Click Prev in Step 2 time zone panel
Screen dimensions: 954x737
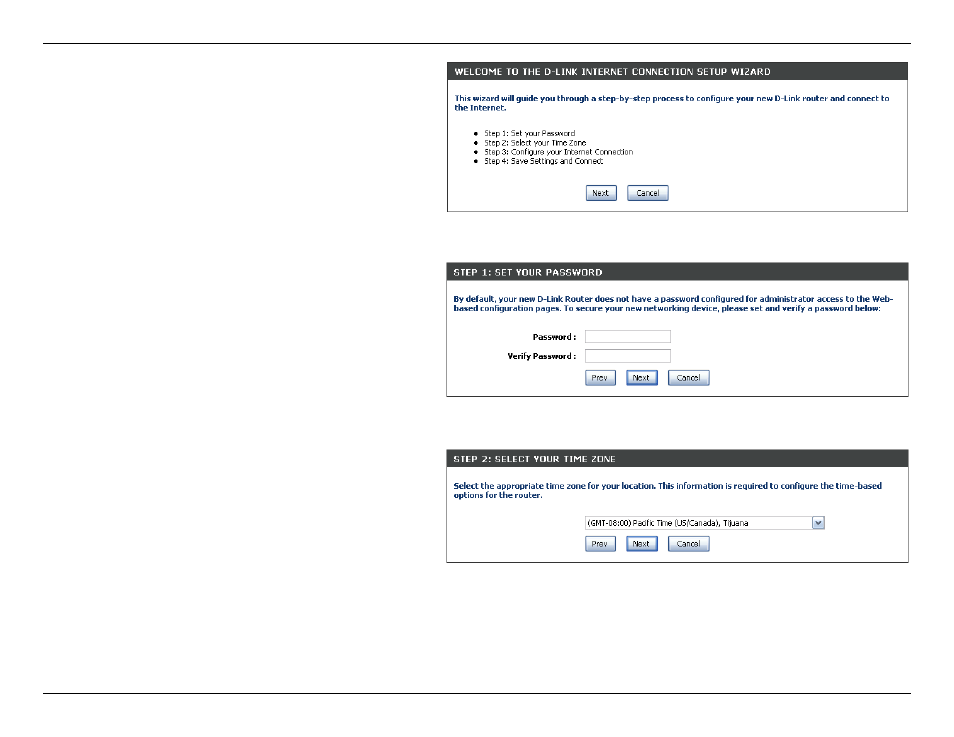pos(600,544)
